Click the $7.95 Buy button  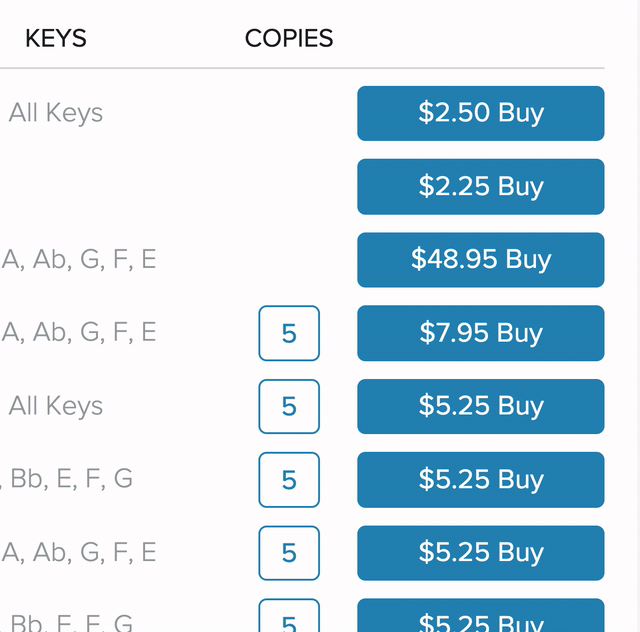[480, 333]
